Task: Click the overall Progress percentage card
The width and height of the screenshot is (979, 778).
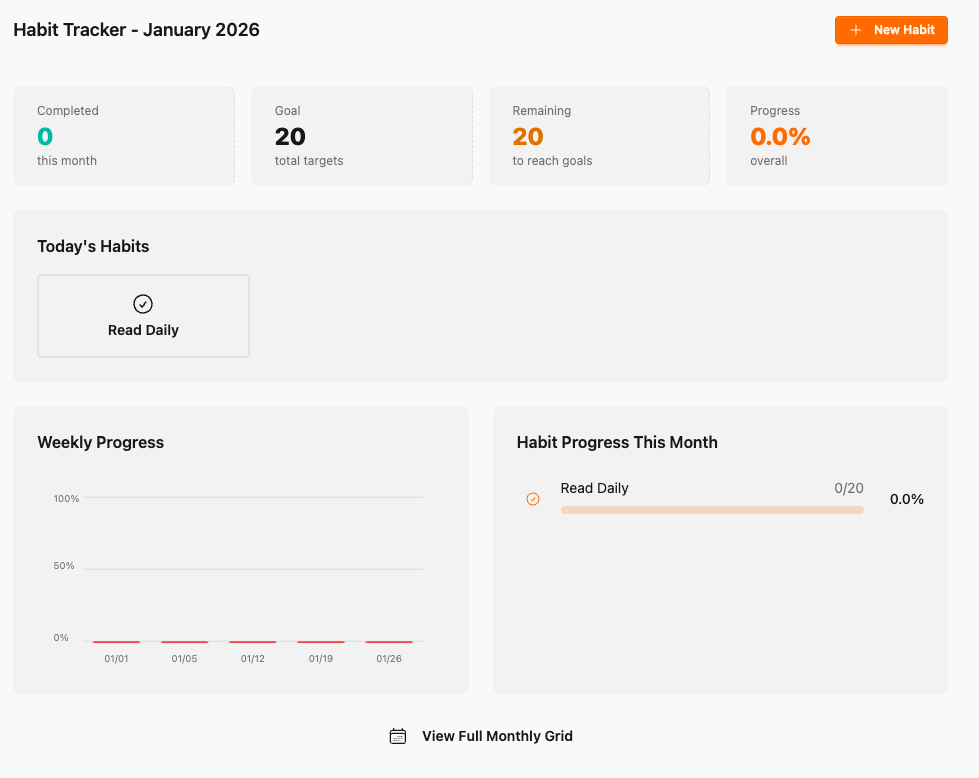Action: (837, 135)
